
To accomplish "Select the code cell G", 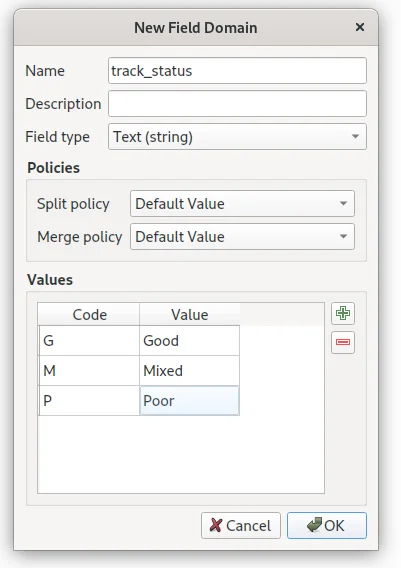I will tap(89, 341).
